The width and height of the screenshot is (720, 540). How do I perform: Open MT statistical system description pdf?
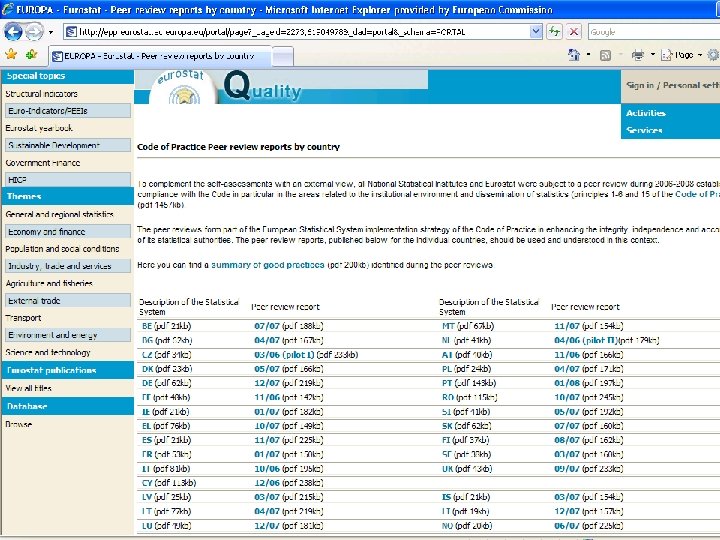pyautogui.click(x=448, y=326)
